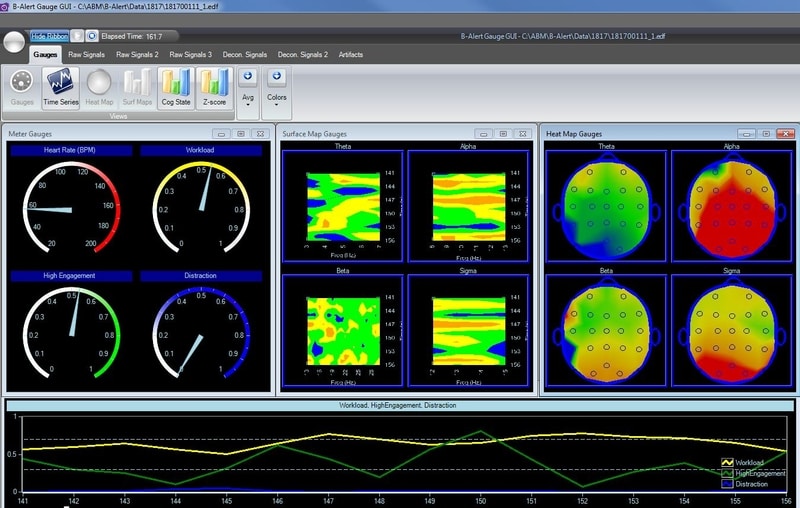800x508 pixels.
Task: Click the Distraction legend color swatch
Action: [x=727, y=482]
